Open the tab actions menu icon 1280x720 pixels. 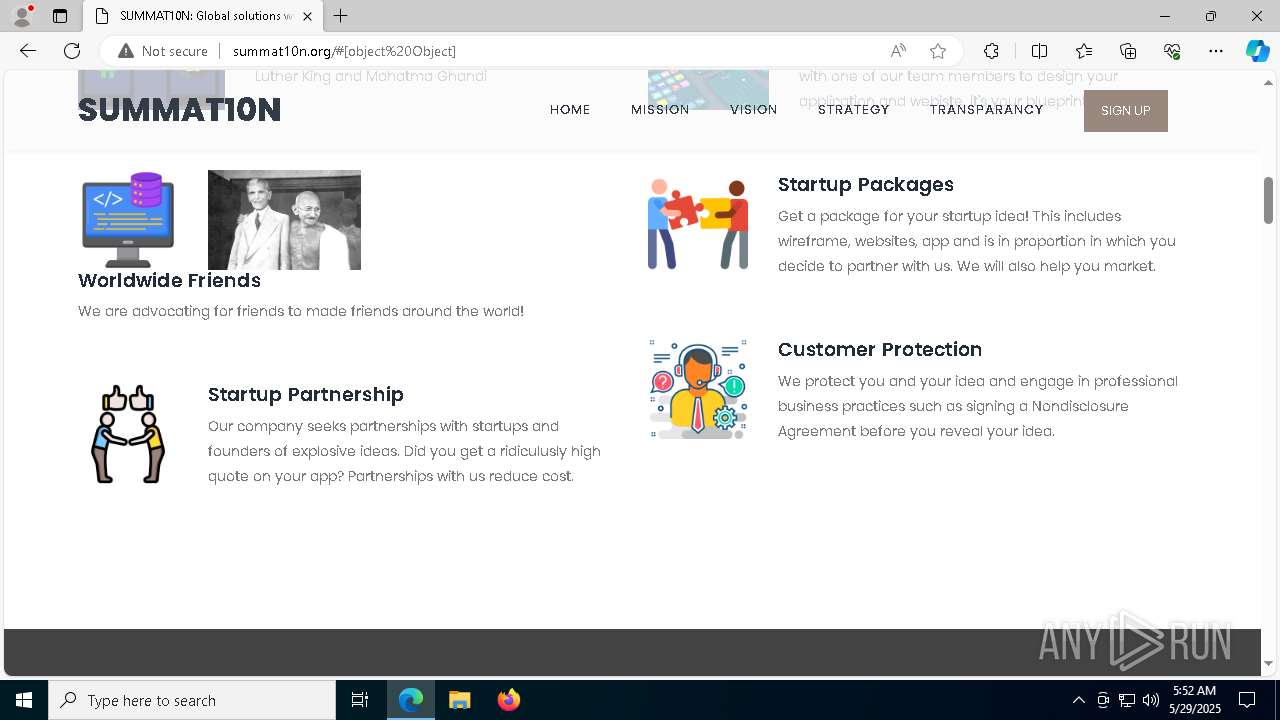coord(60,16)
